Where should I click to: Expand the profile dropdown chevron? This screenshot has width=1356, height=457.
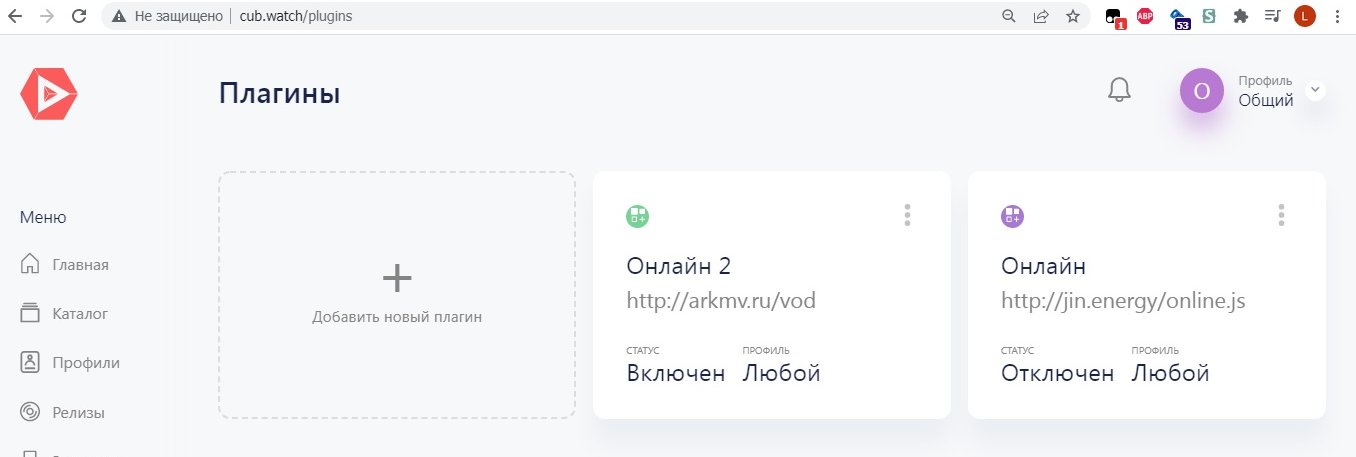click(x=1316, y=90)
